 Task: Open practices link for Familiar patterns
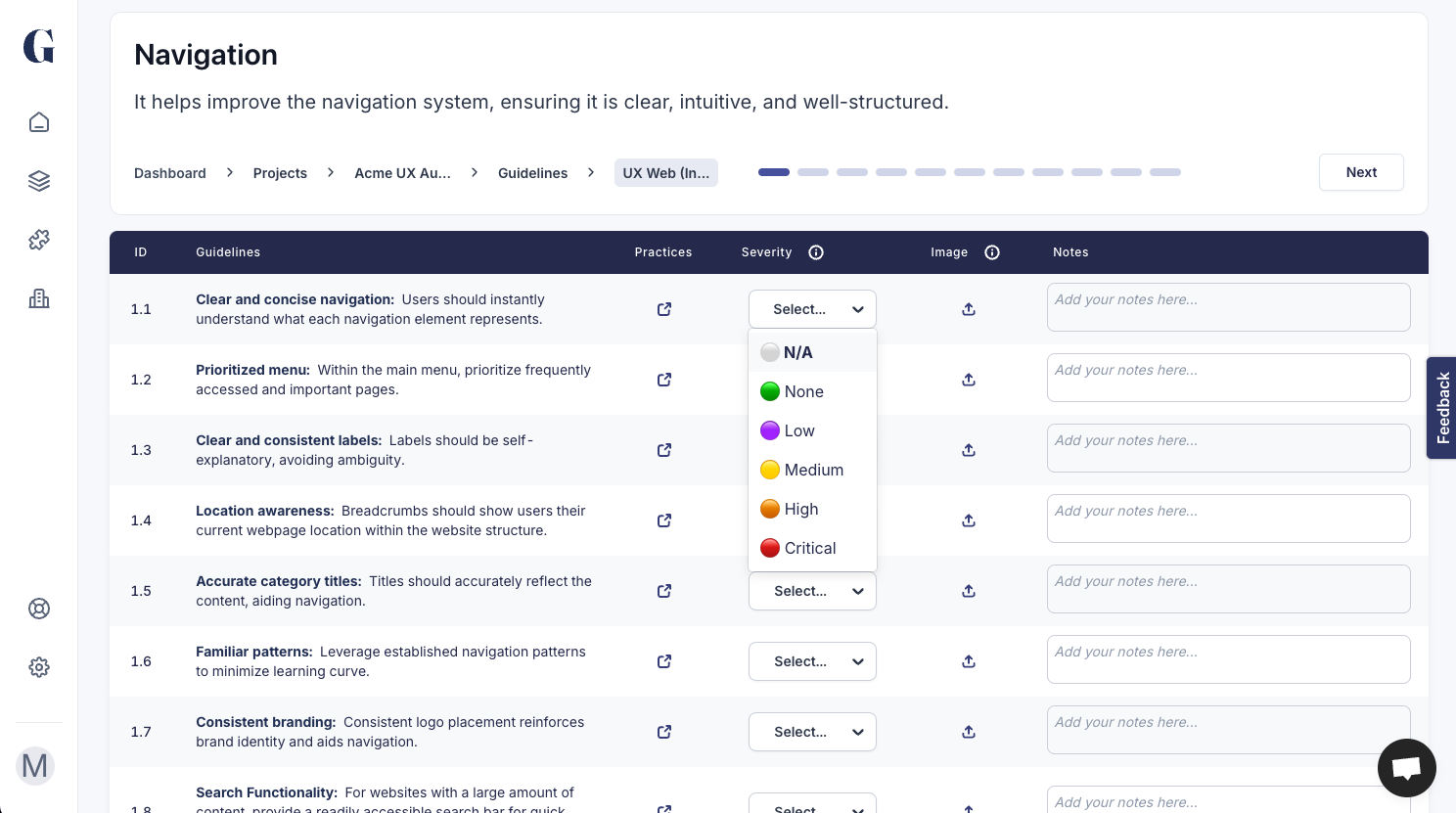(664, 661)
